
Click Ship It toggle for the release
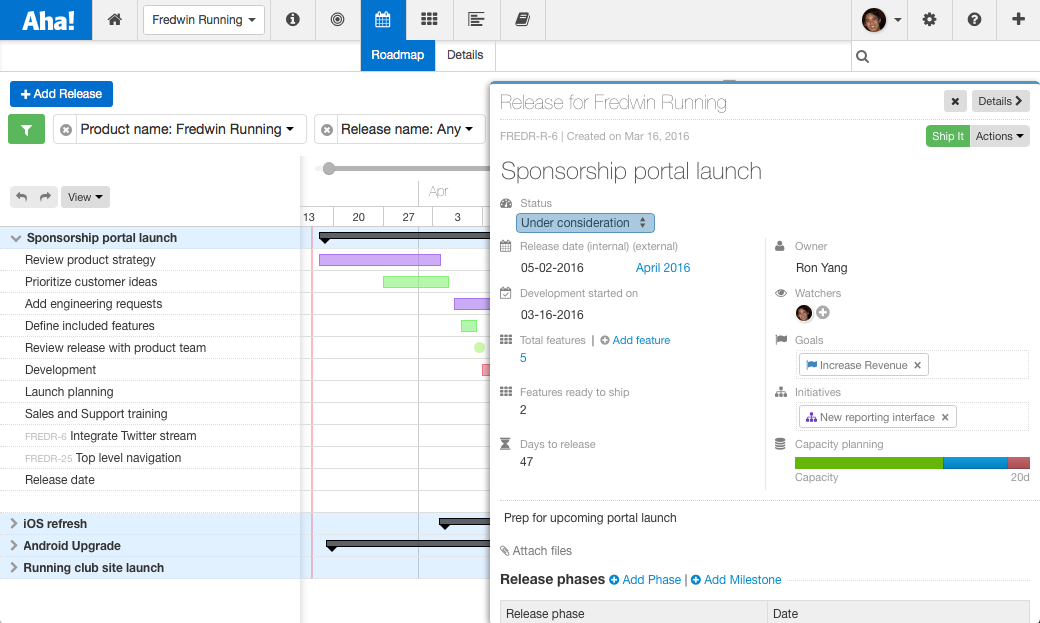pyautogui.click(x=947, y=135)
